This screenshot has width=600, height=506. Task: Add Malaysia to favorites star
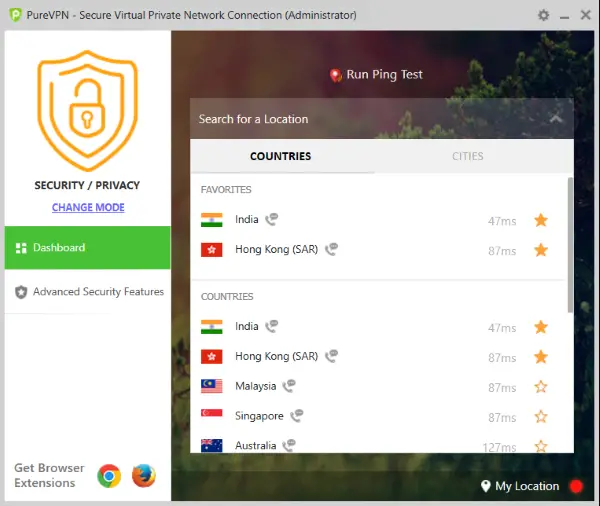(x=541, y=387)
